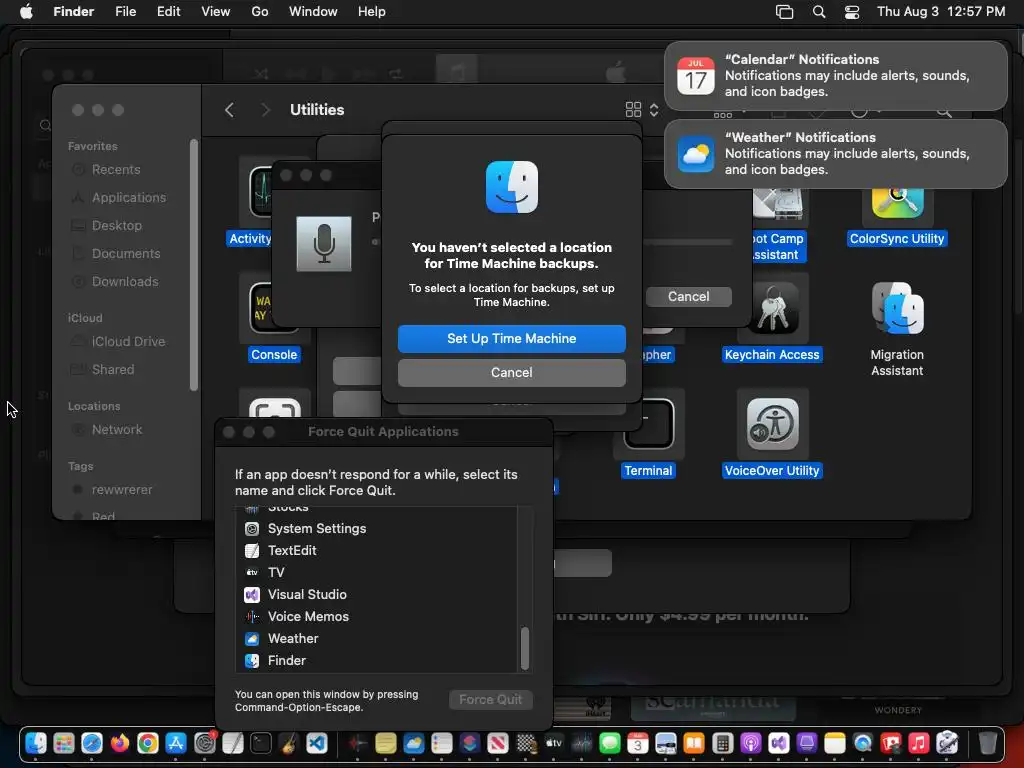This screenshot has height=768, width=1024.
Task: Go back in Utilities Finder window
Action: (x=229, y=110)
